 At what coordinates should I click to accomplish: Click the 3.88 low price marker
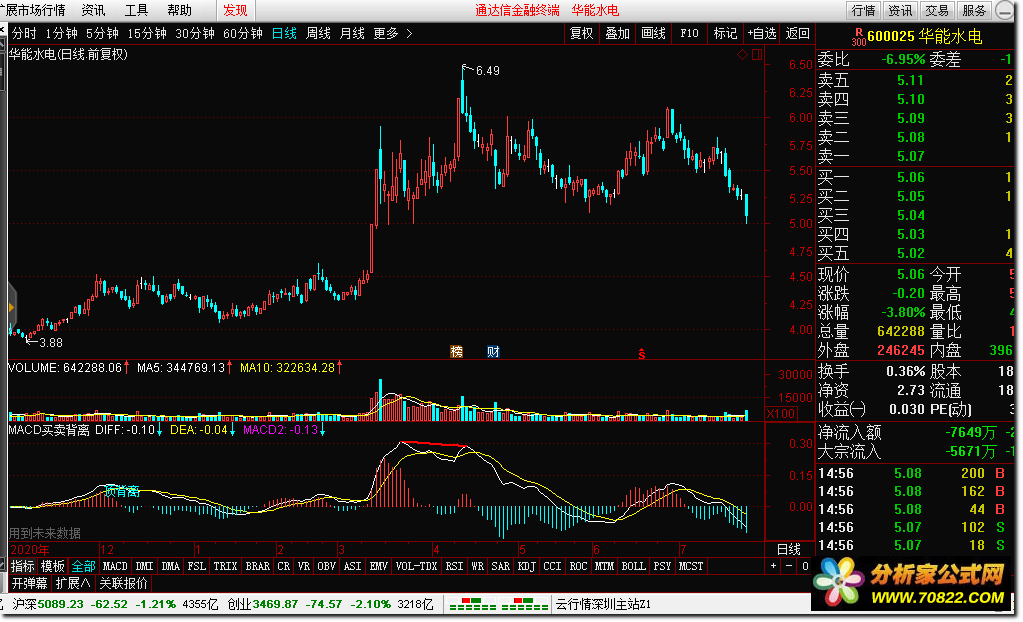click(51, 343)
